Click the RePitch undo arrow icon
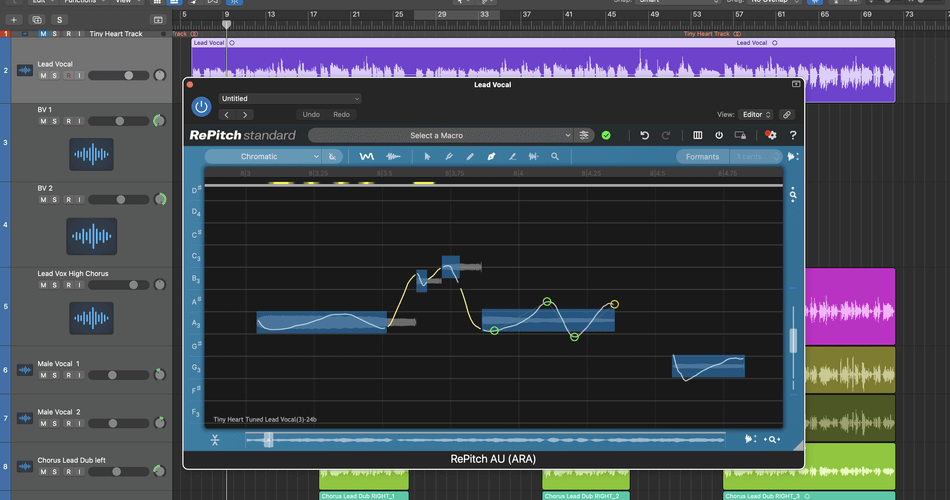950x500 pixels. [645, 135]
